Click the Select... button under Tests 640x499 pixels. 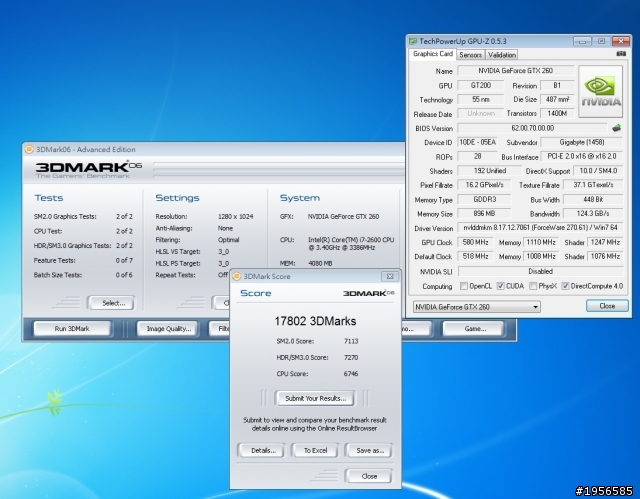(113, 303)
